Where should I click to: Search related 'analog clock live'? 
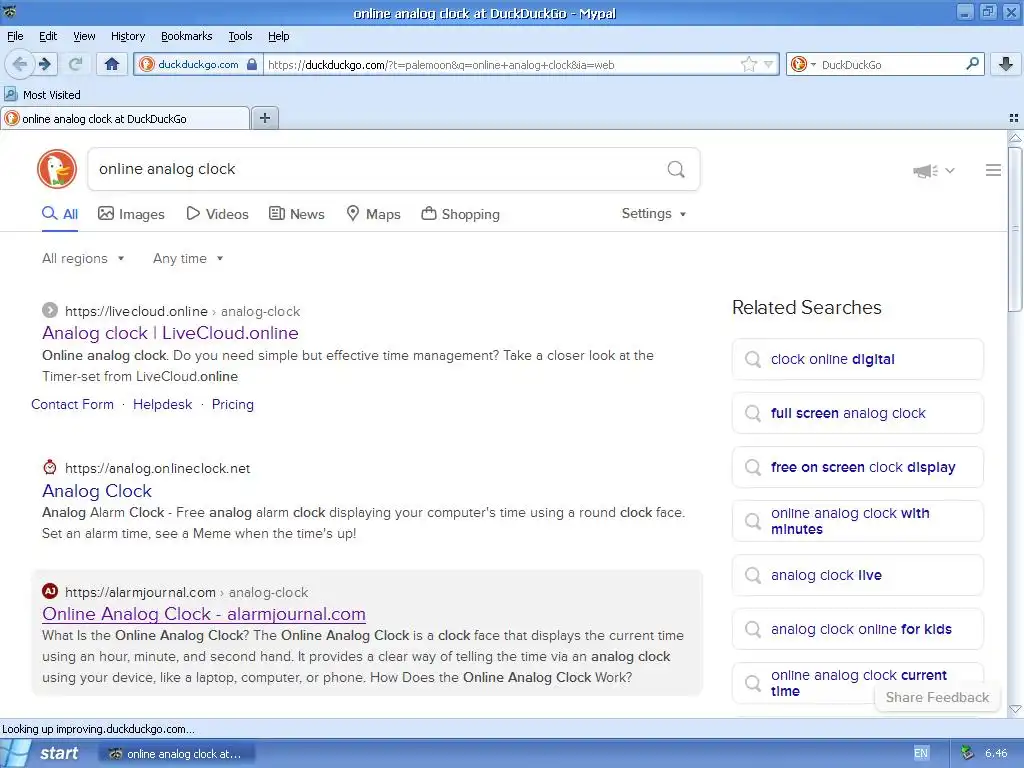[857, 575]
